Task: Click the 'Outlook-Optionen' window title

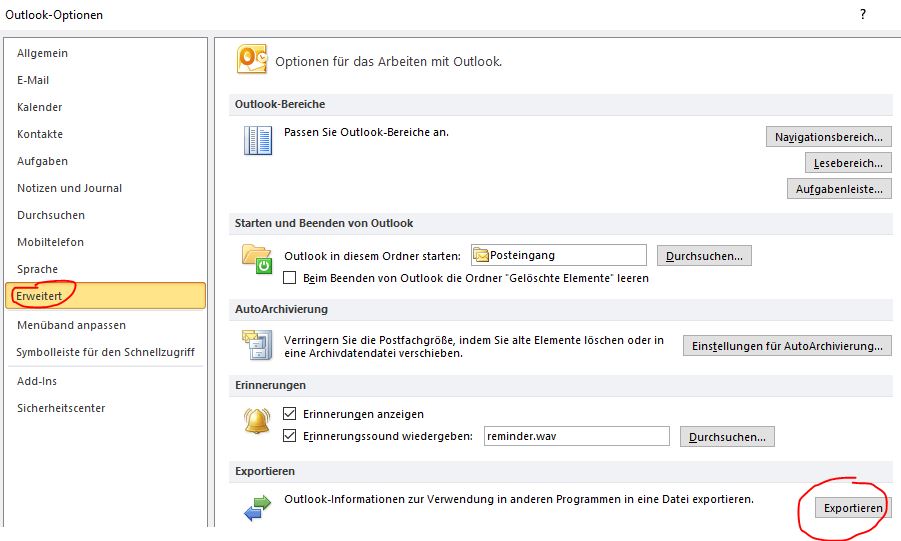Action: [54, 15]
